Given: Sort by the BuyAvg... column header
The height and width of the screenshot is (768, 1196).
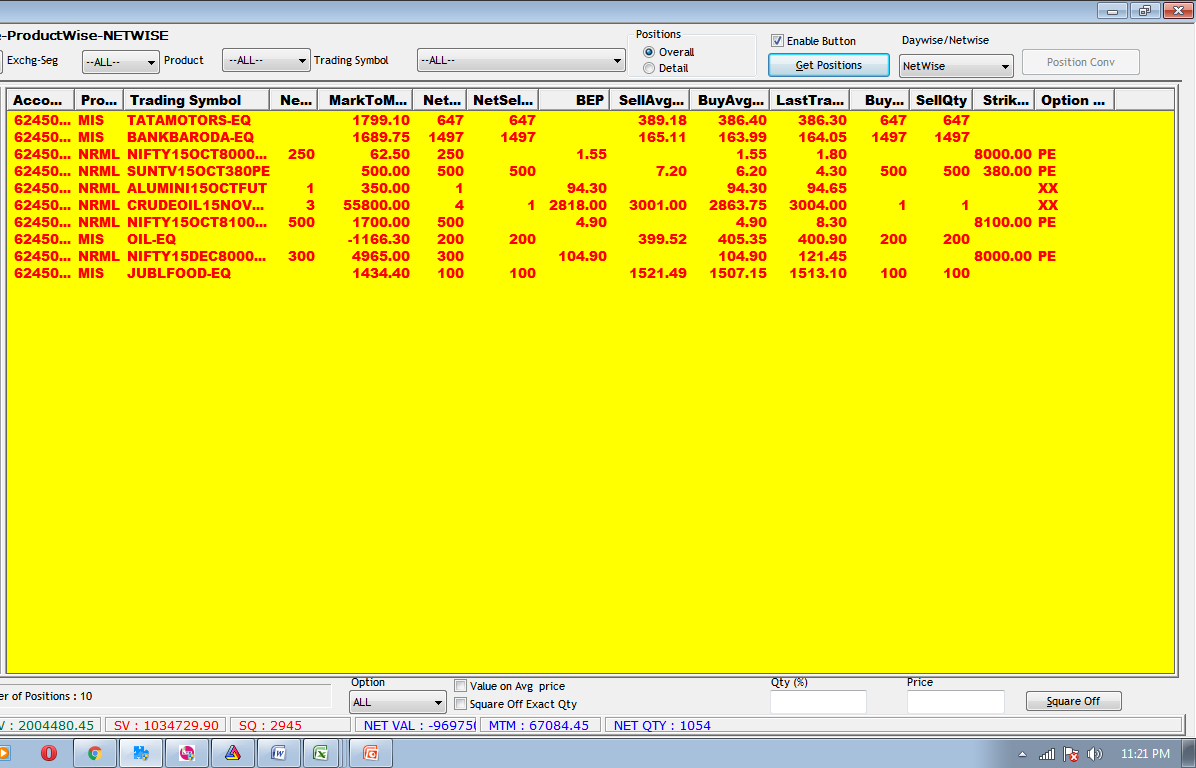Looking at the screenshot, I should tap(730, 100).
